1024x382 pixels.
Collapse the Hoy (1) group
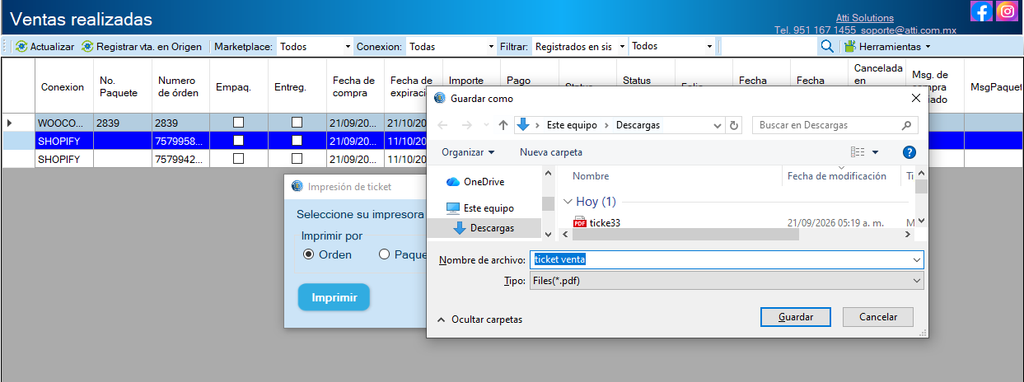point(568,202)
